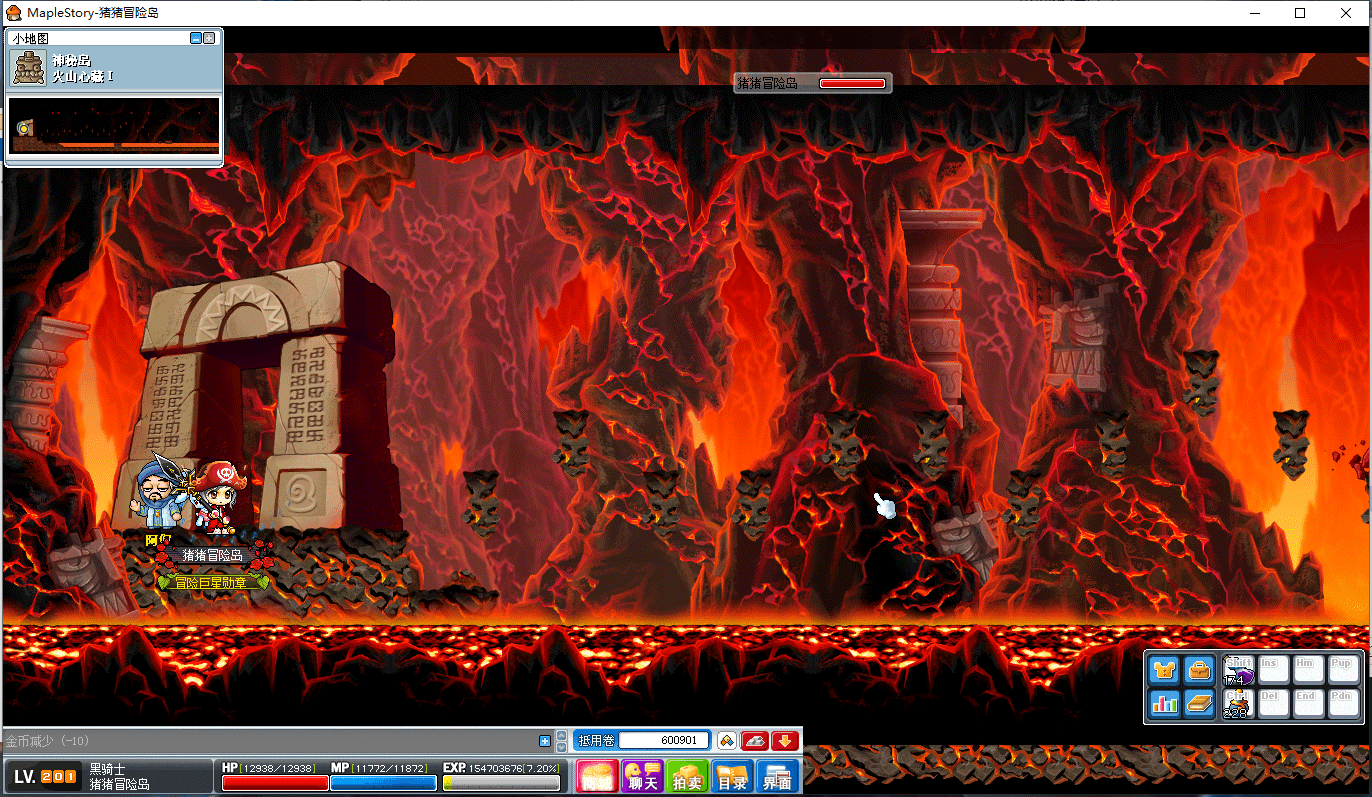Click the 冒险巨星勋章 medal label
This screenshot has height=797, width=1372.
[211, 582]
